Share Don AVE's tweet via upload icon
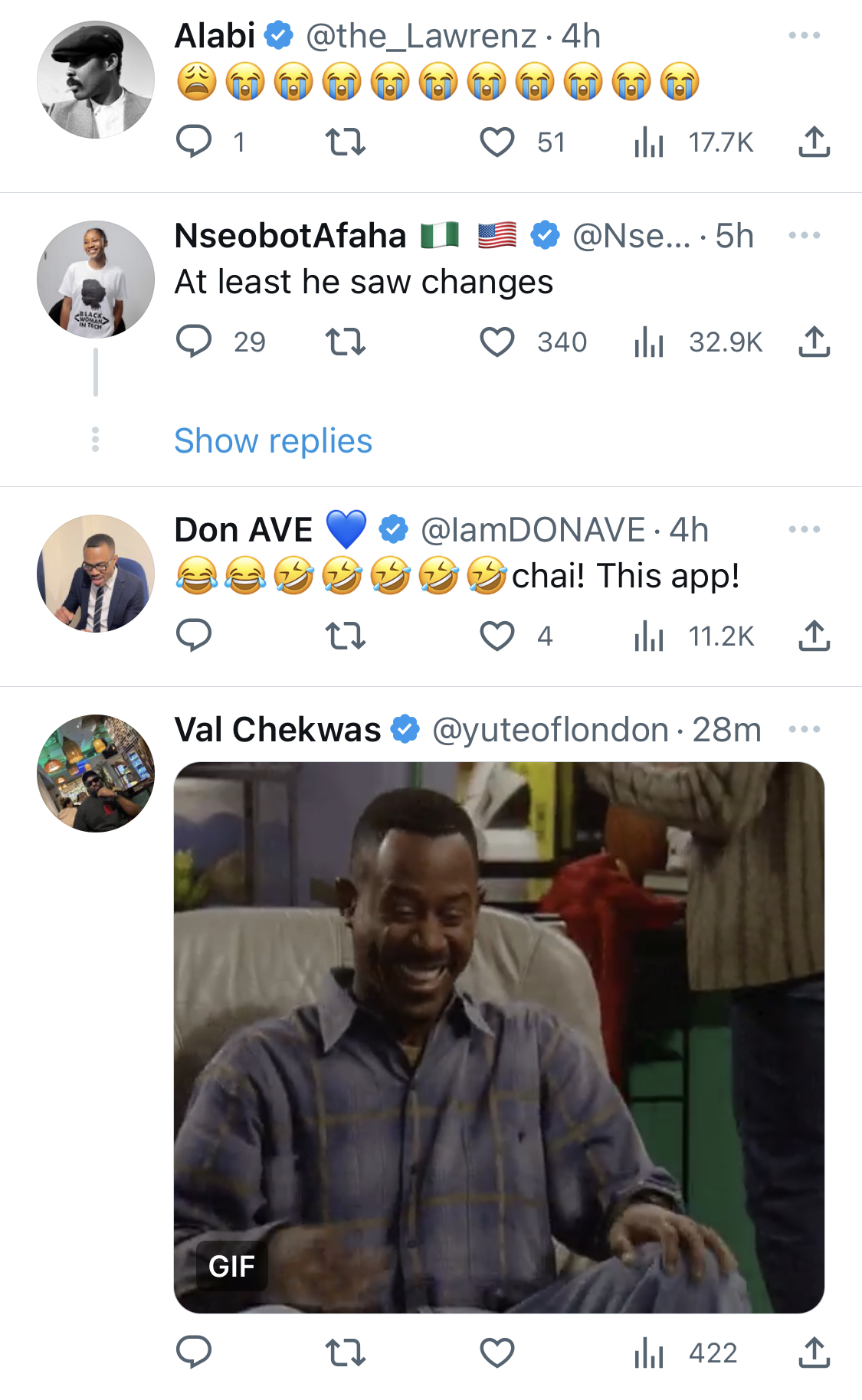Screen dimensions: 862x1400 pos(814,636)
